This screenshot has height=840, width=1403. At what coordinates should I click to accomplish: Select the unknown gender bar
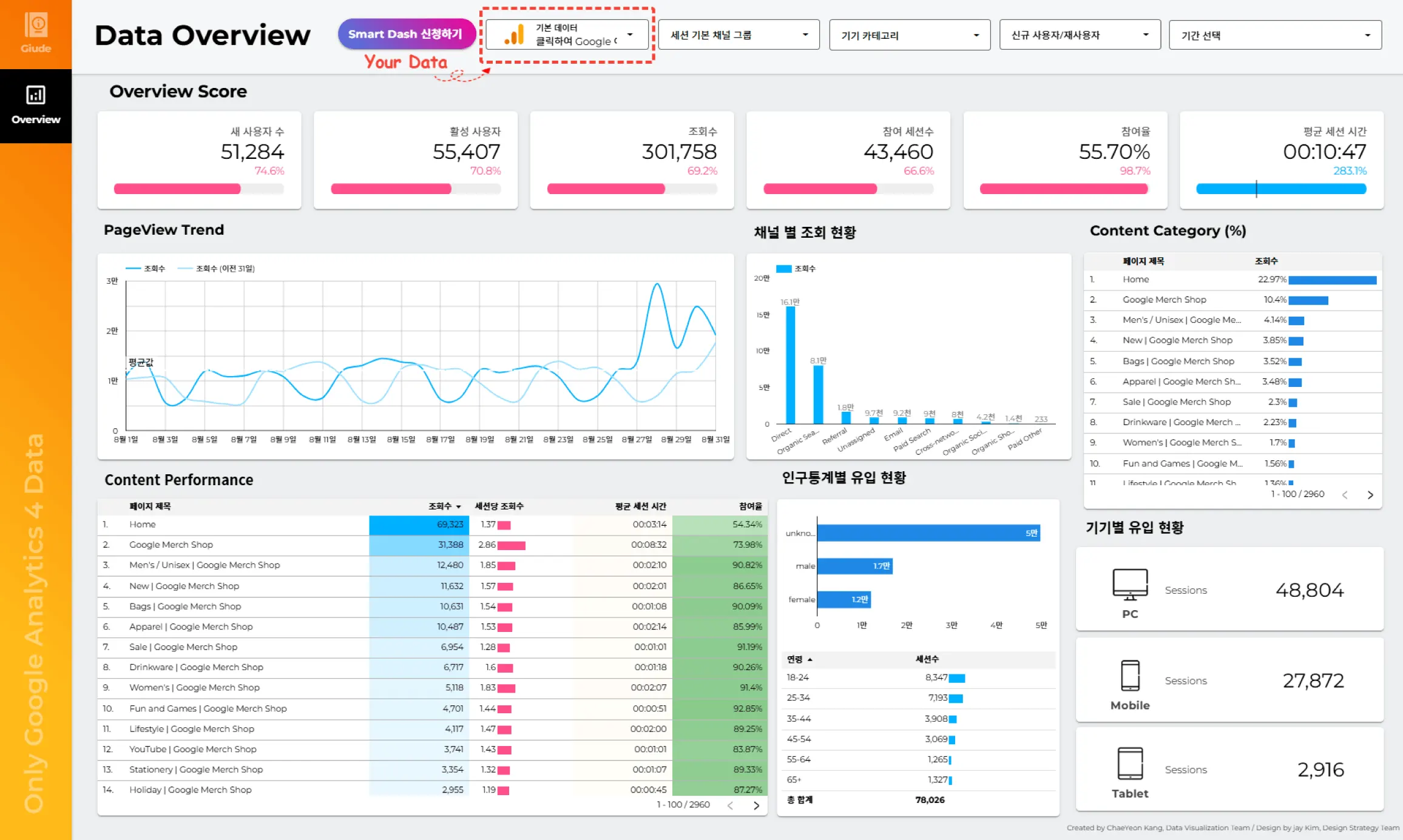tap(928, 533)
